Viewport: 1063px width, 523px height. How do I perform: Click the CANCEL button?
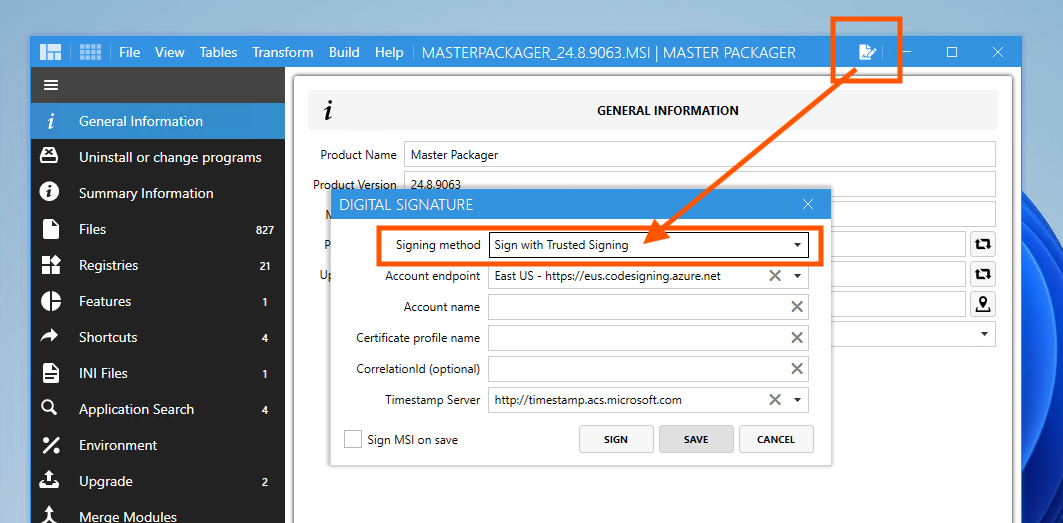point(776,439)
